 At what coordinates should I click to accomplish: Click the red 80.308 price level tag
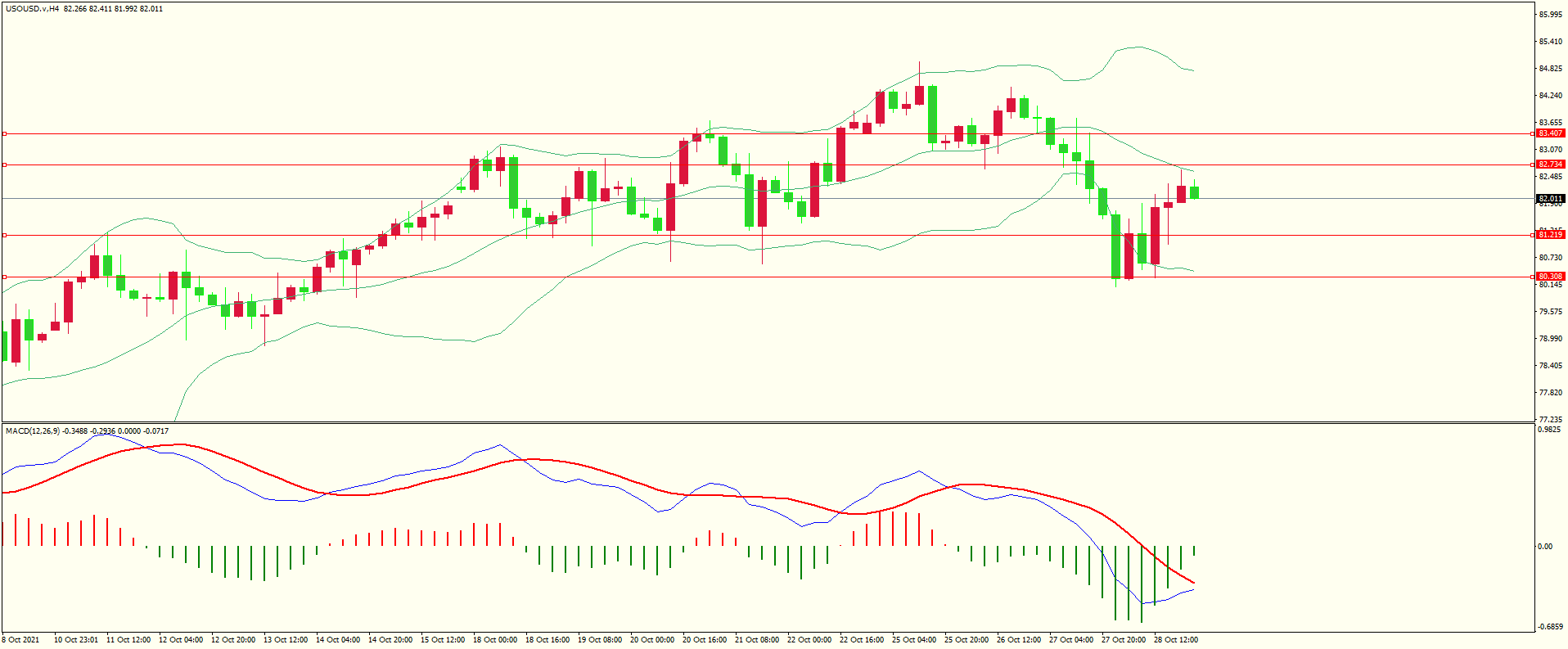pyautogui.click(x=1550, y=277)
